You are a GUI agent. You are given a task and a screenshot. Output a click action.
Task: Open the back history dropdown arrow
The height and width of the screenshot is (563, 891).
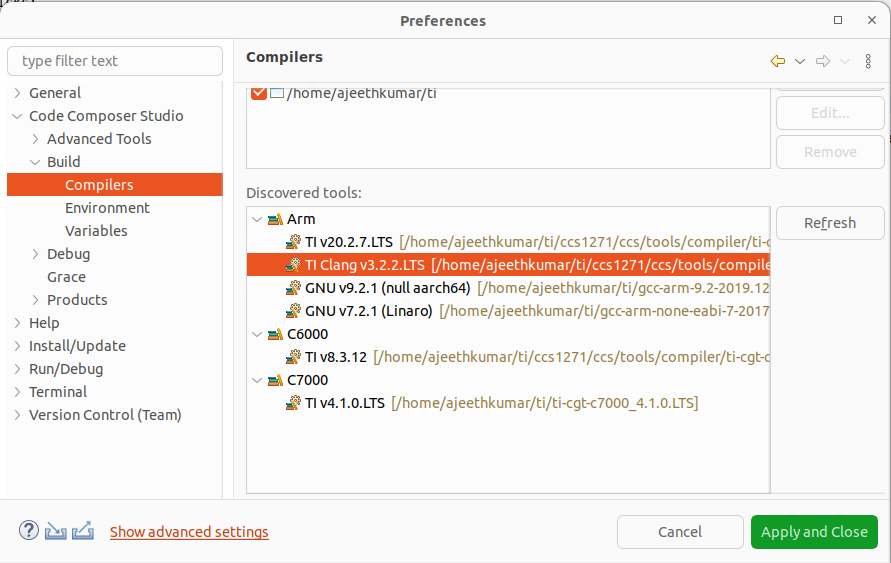tap(800, 61)
